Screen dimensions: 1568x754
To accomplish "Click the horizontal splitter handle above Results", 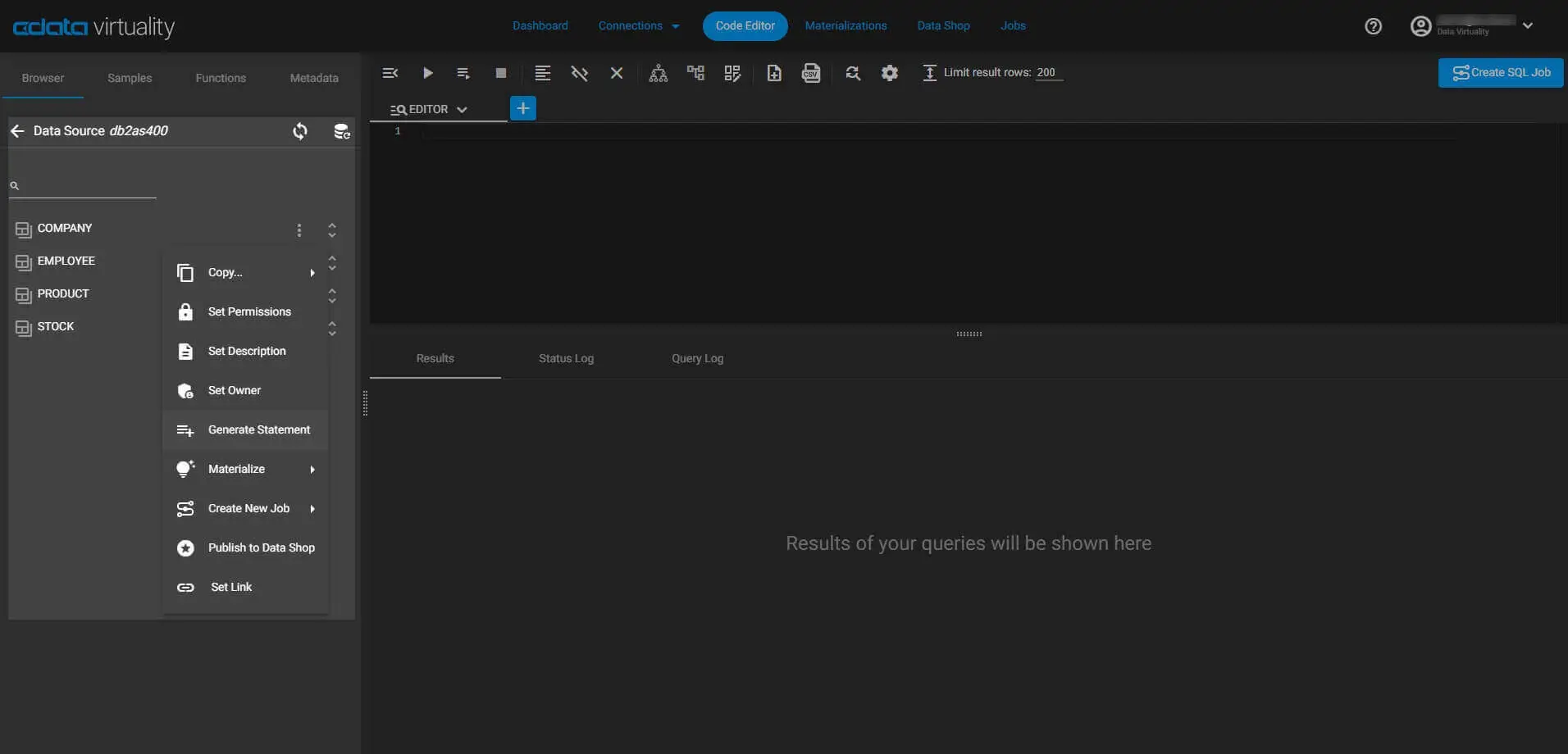I will click(x=969, y=334).
